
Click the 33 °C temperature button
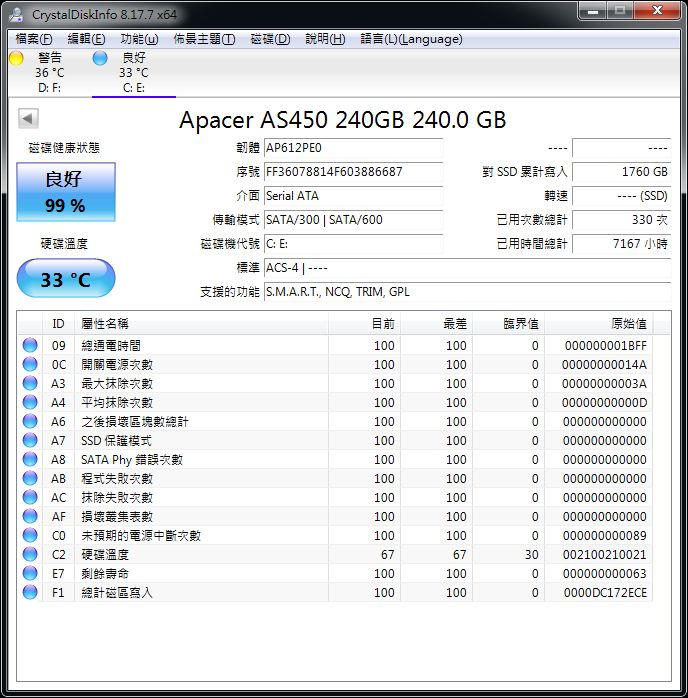click(66, 279)
